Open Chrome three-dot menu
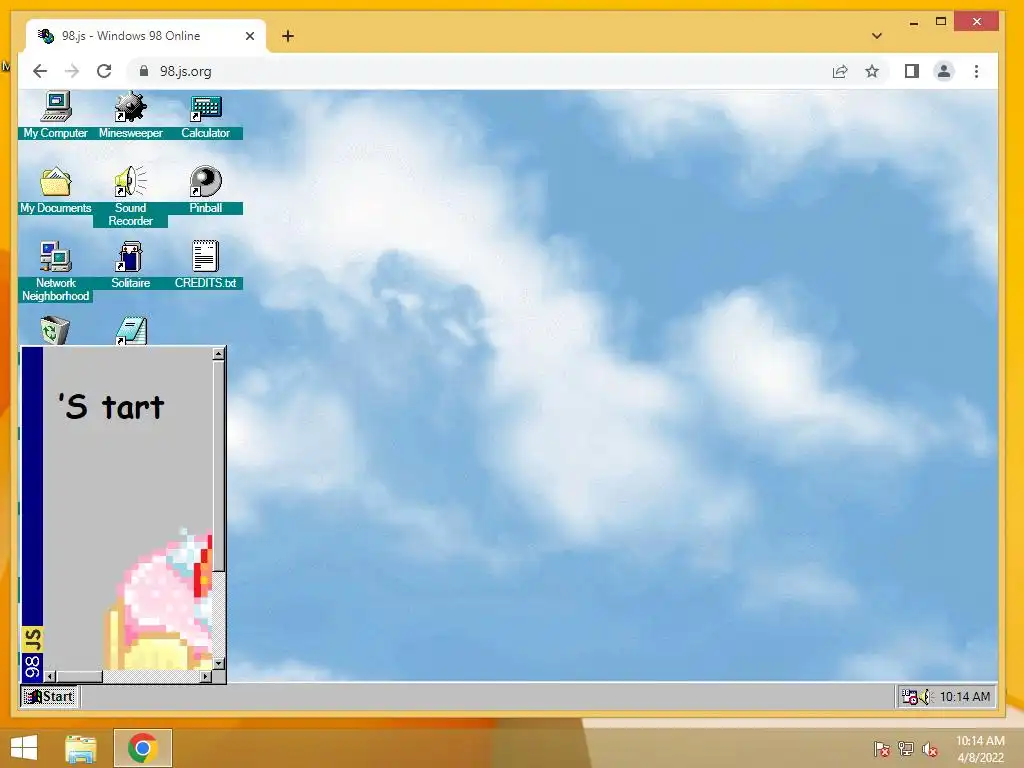This screenshot has width=1024, height=768. [976, 71]
